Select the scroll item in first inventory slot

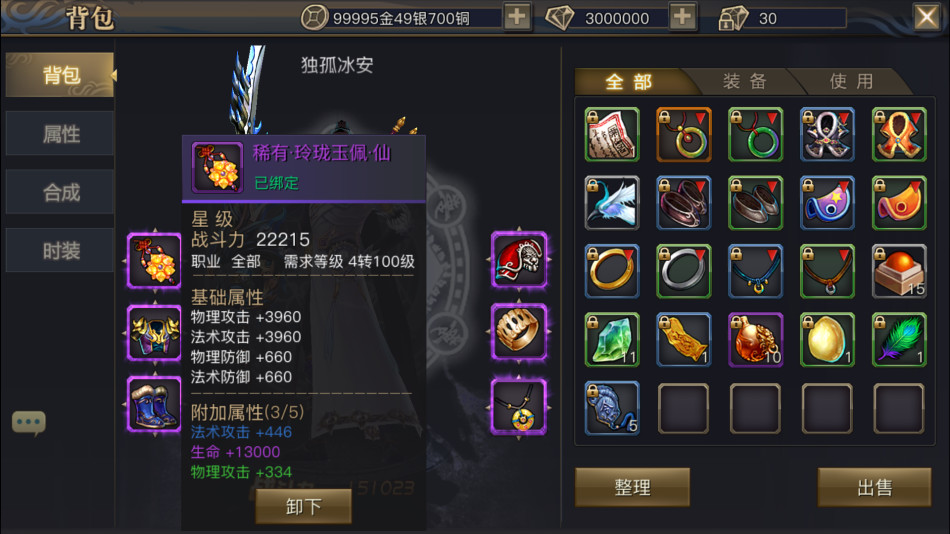click(612, 135)
